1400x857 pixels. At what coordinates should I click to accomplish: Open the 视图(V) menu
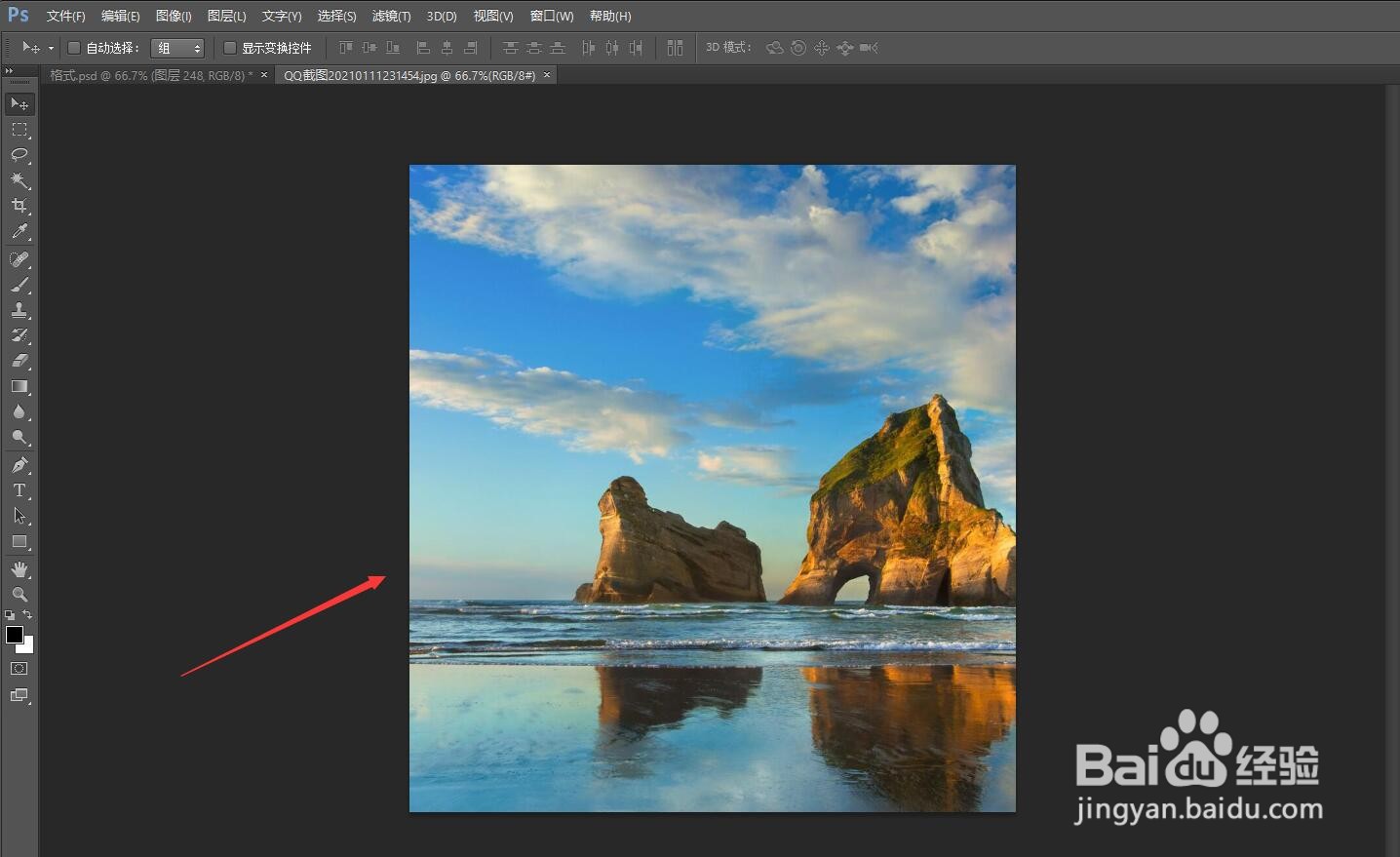(x=493, y=17)
